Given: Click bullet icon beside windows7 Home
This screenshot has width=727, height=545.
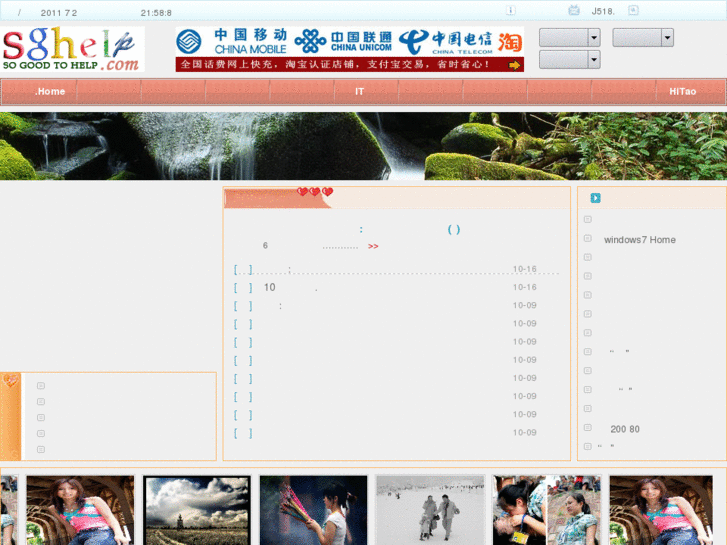Looking at the screenshot, I should click(x=587, y=238).
